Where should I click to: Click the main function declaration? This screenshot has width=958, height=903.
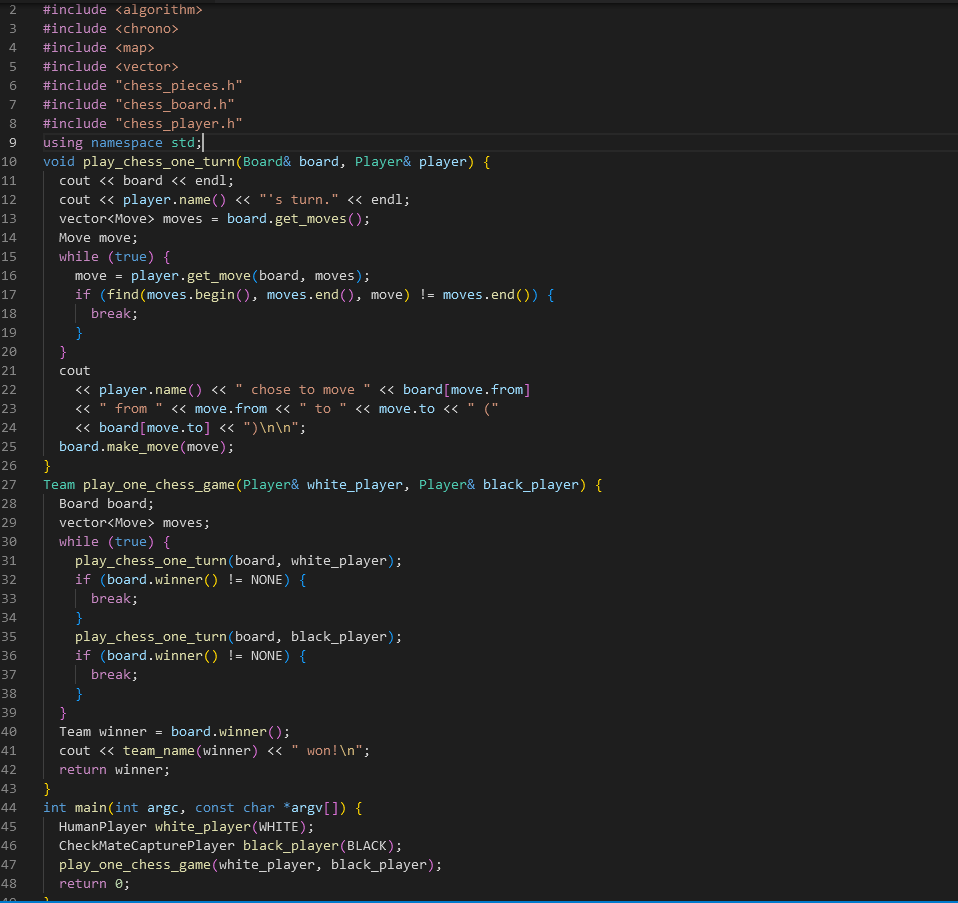click(90, 807)
